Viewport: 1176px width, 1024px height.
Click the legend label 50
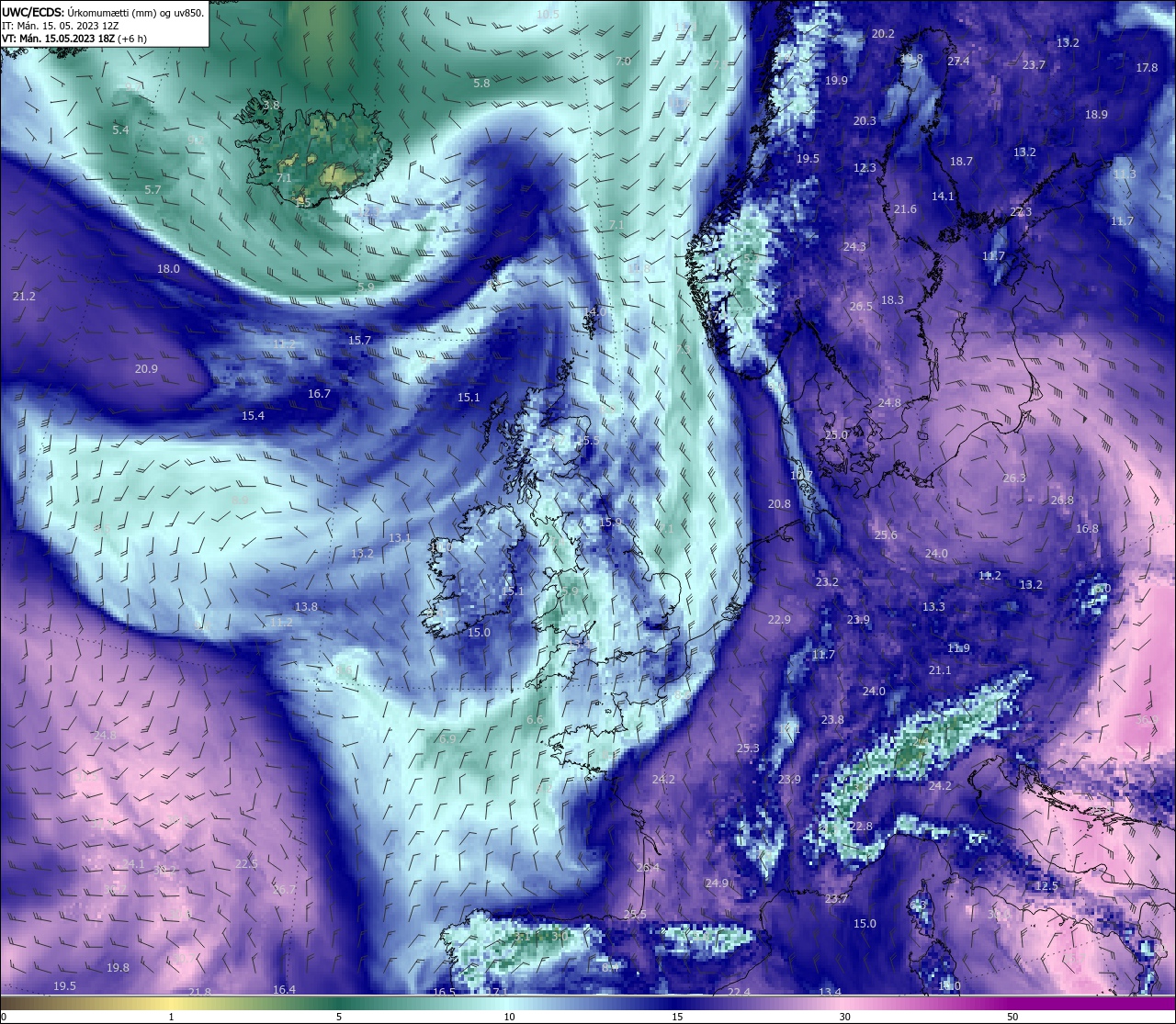(x=1012, y=1017)
